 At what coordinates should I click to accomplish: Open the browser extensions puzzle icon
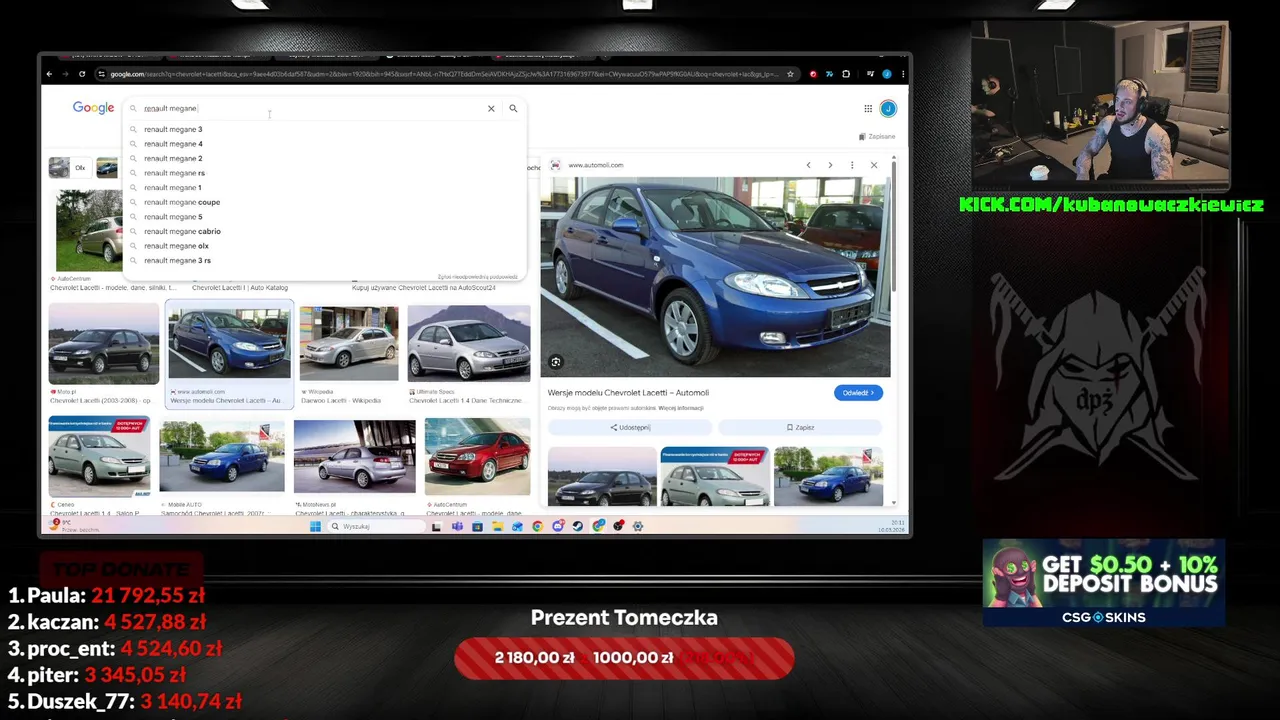[x=846, y=74]
